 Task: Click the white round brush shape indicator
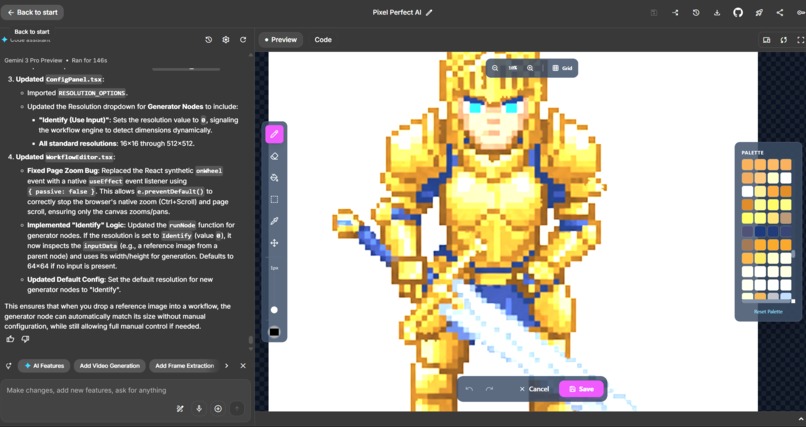[274, 310]
